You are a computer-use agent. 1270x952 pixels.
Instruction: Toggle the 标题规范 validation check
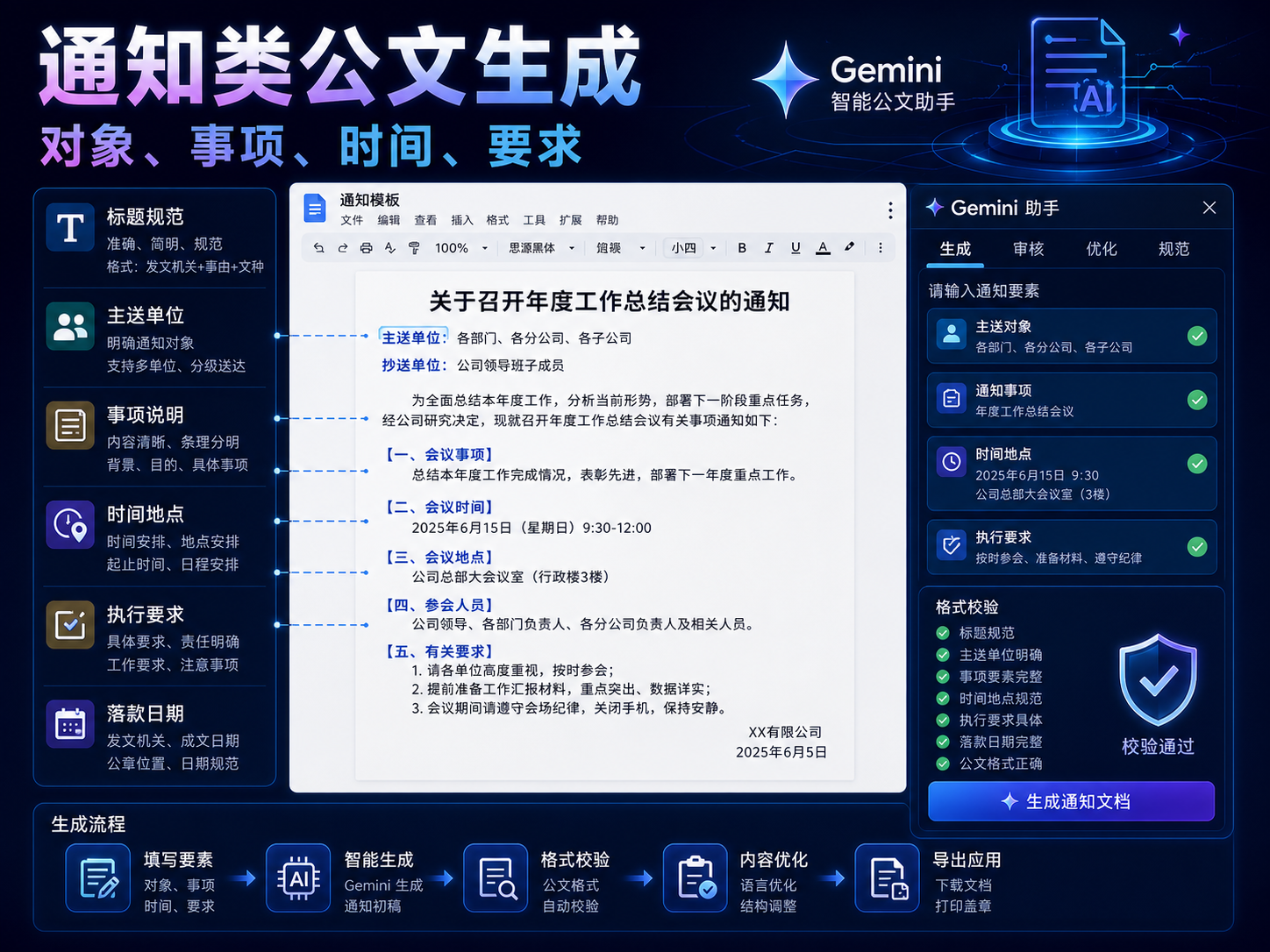click(943, 633)
